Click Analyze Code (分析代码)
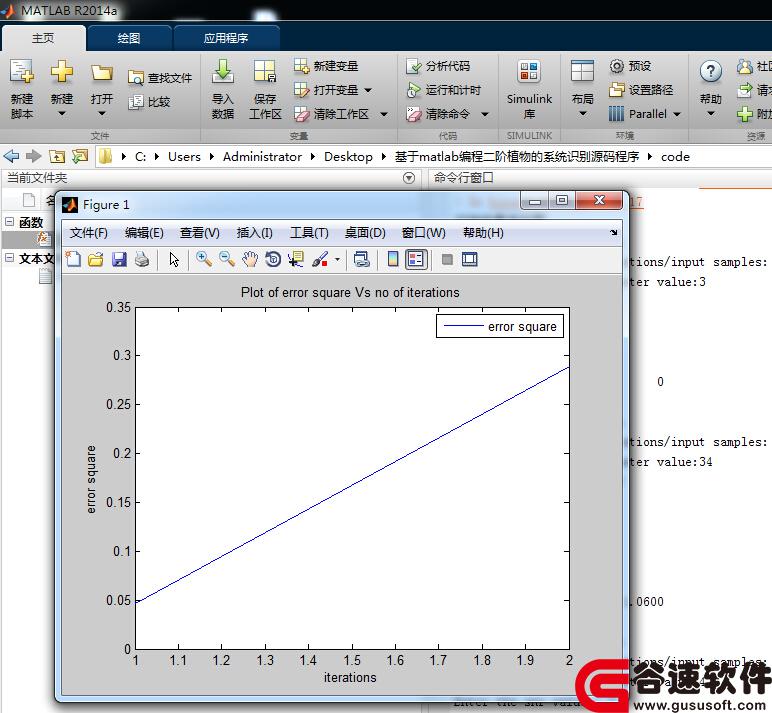The image size is (772, 713). click(438, 65)
